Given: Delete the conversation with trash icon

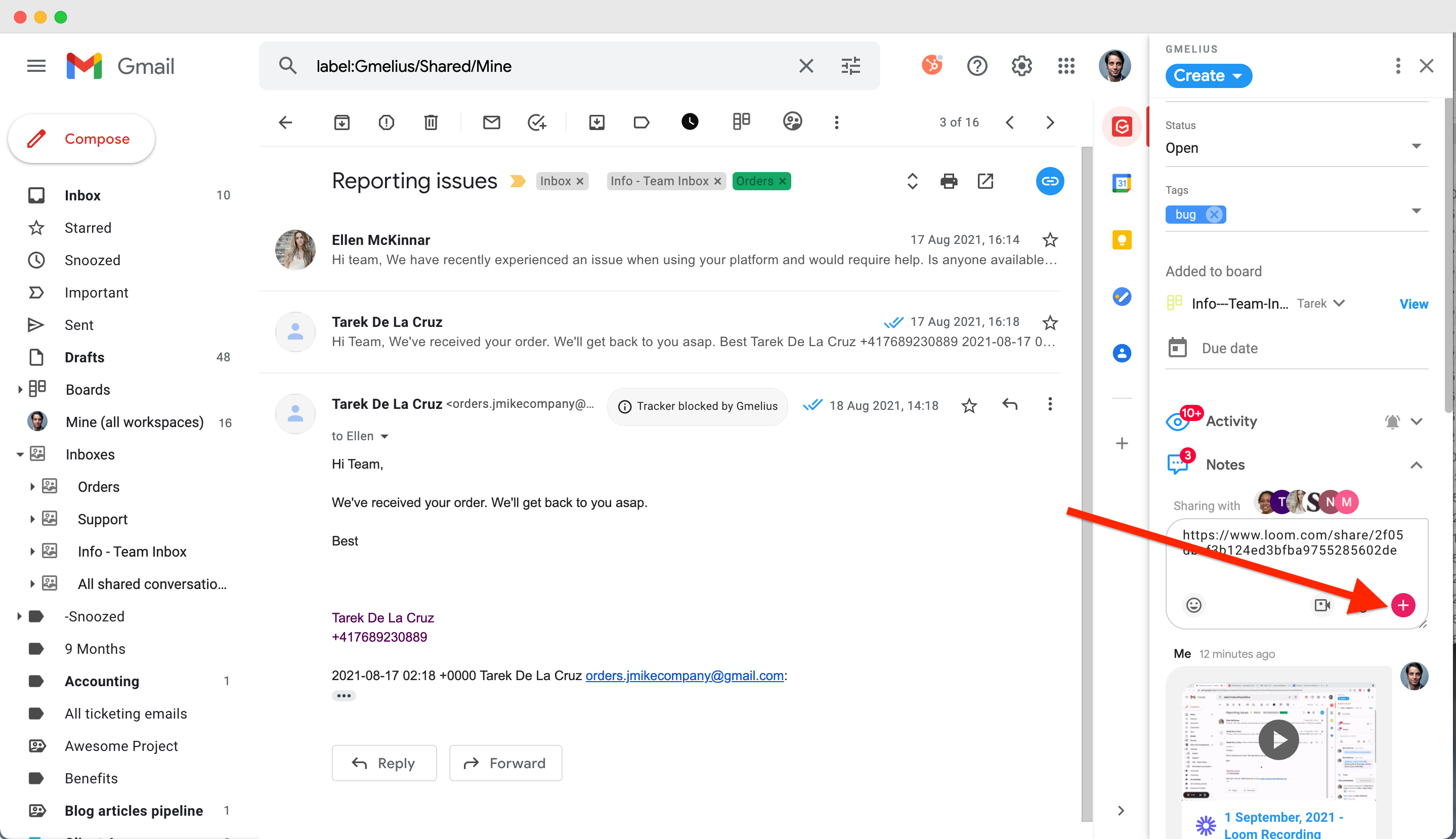Looking at the screenshot, I should coord(431,122).
